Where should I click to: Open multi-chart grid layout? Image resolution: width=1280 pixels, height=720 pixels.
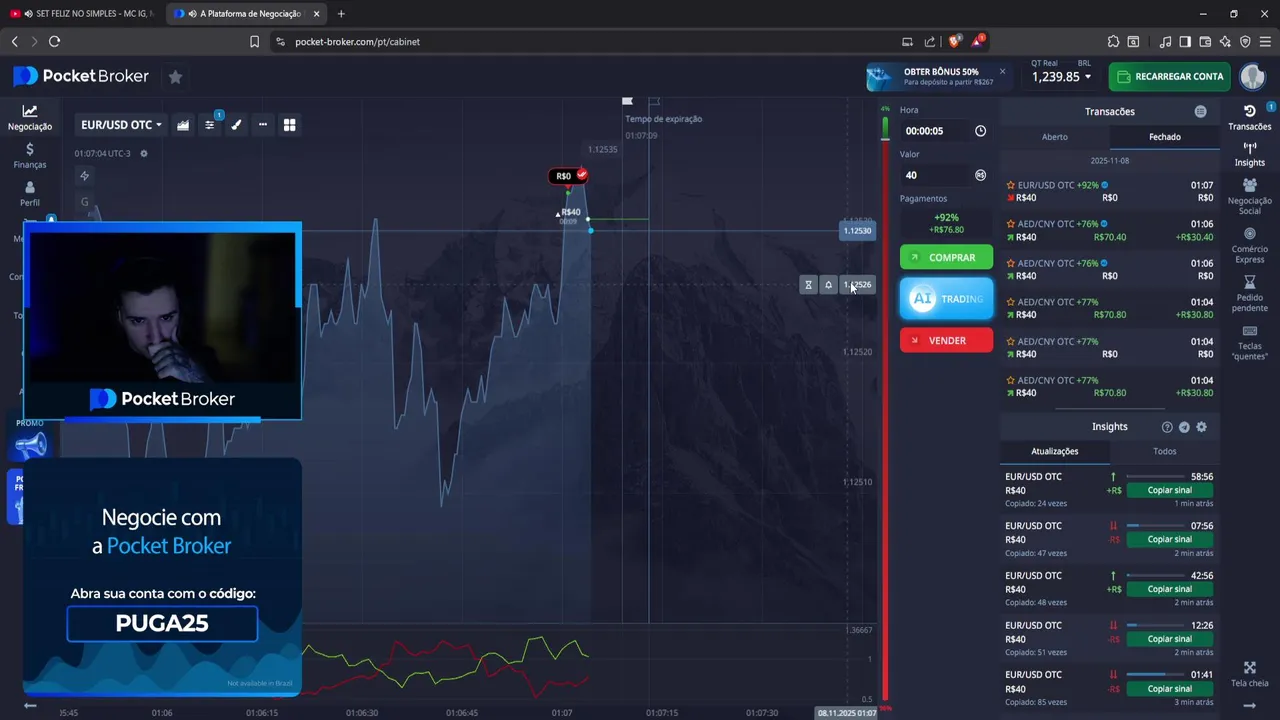point(289,125)
